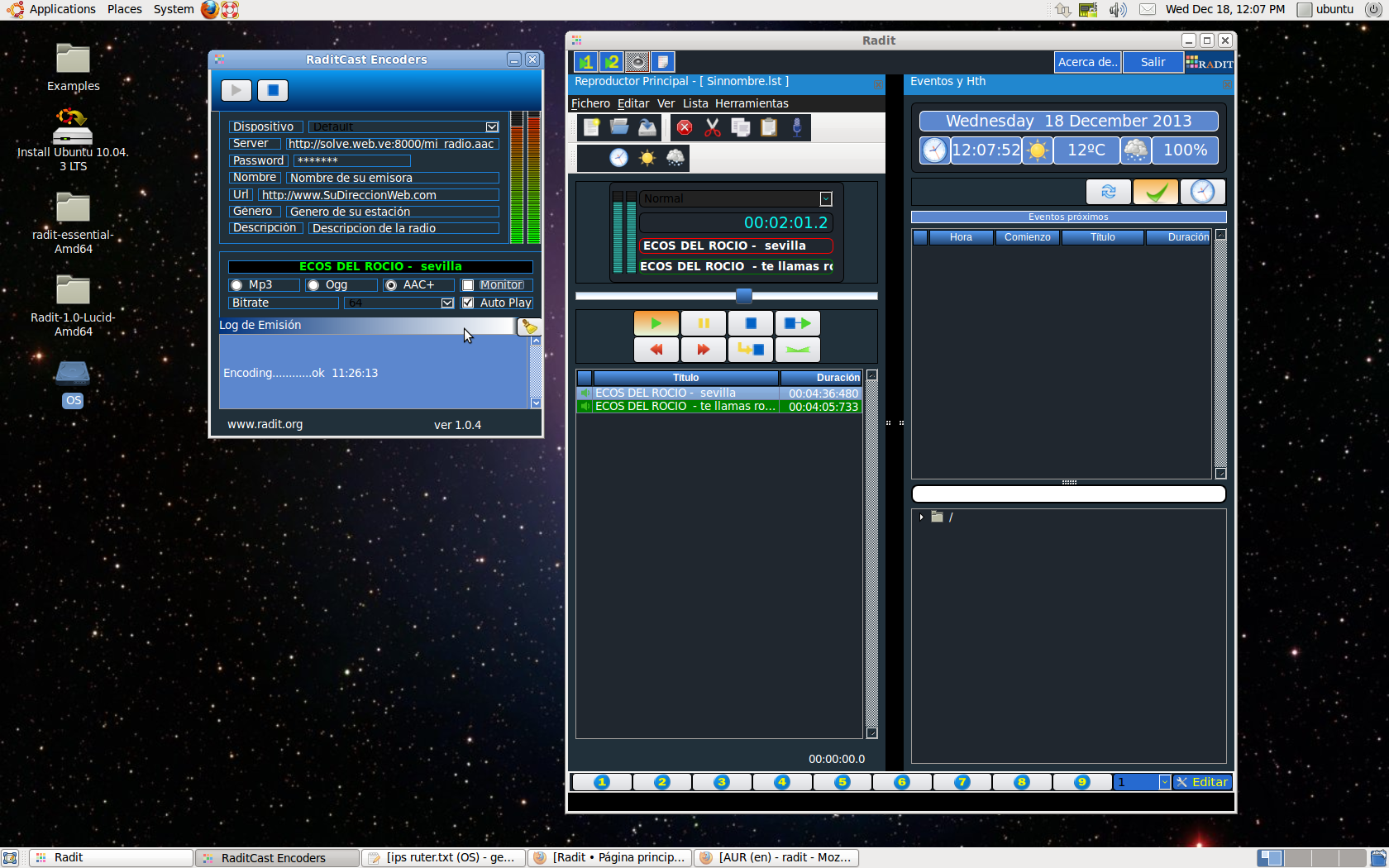Click the play button in RaditCast Encoders
The height and width of the screenshot is (868, 1389).
click(236, 90)
